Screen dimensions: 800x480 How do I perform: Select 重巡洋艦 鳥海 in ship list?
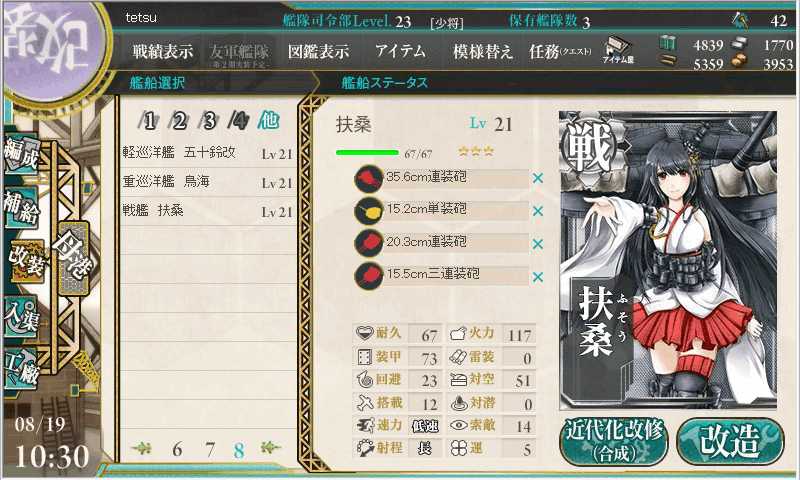(x=208, y=182)
